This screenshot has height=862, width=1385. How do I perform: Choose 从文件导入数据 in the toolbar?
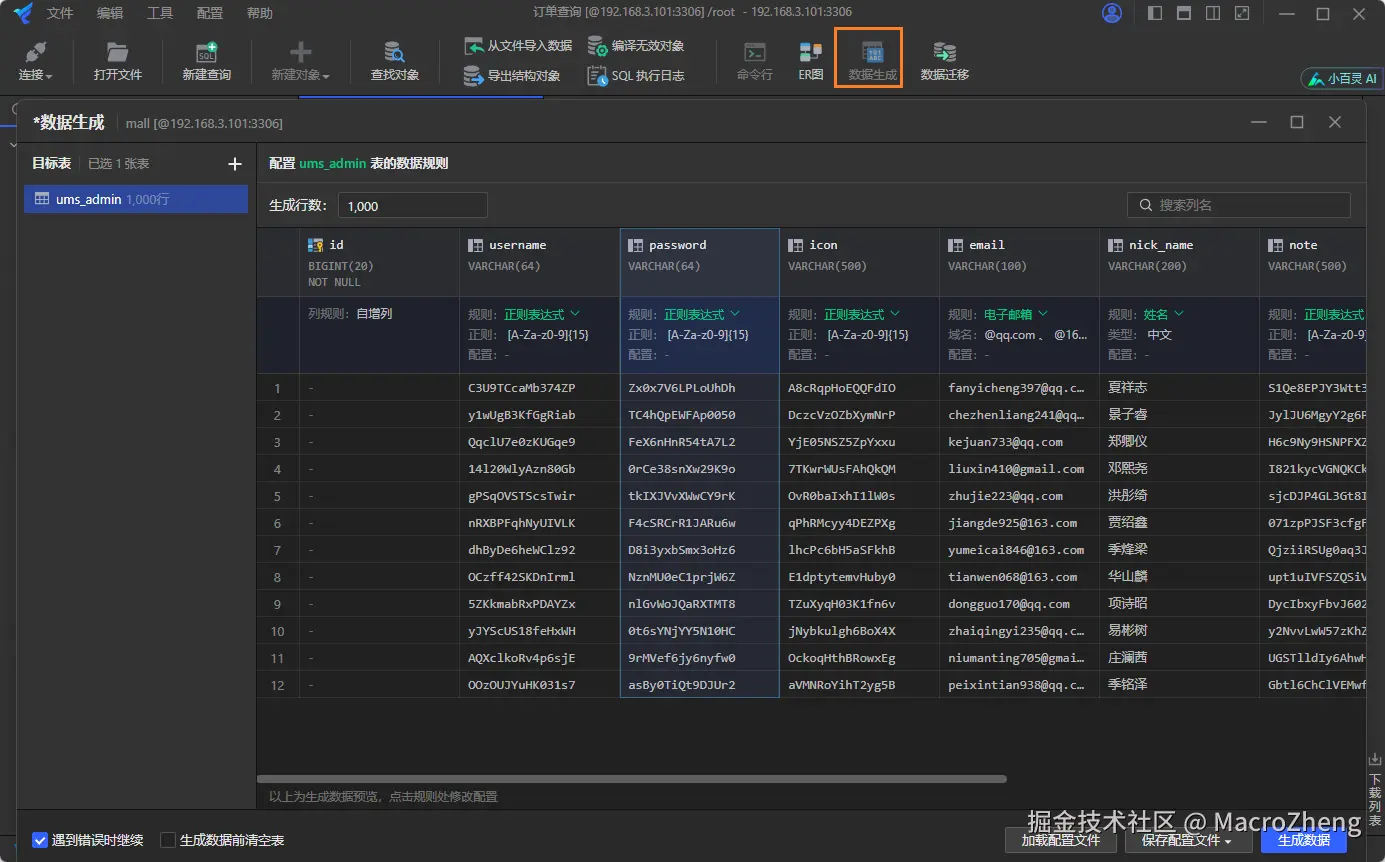[x=518, y=46]
